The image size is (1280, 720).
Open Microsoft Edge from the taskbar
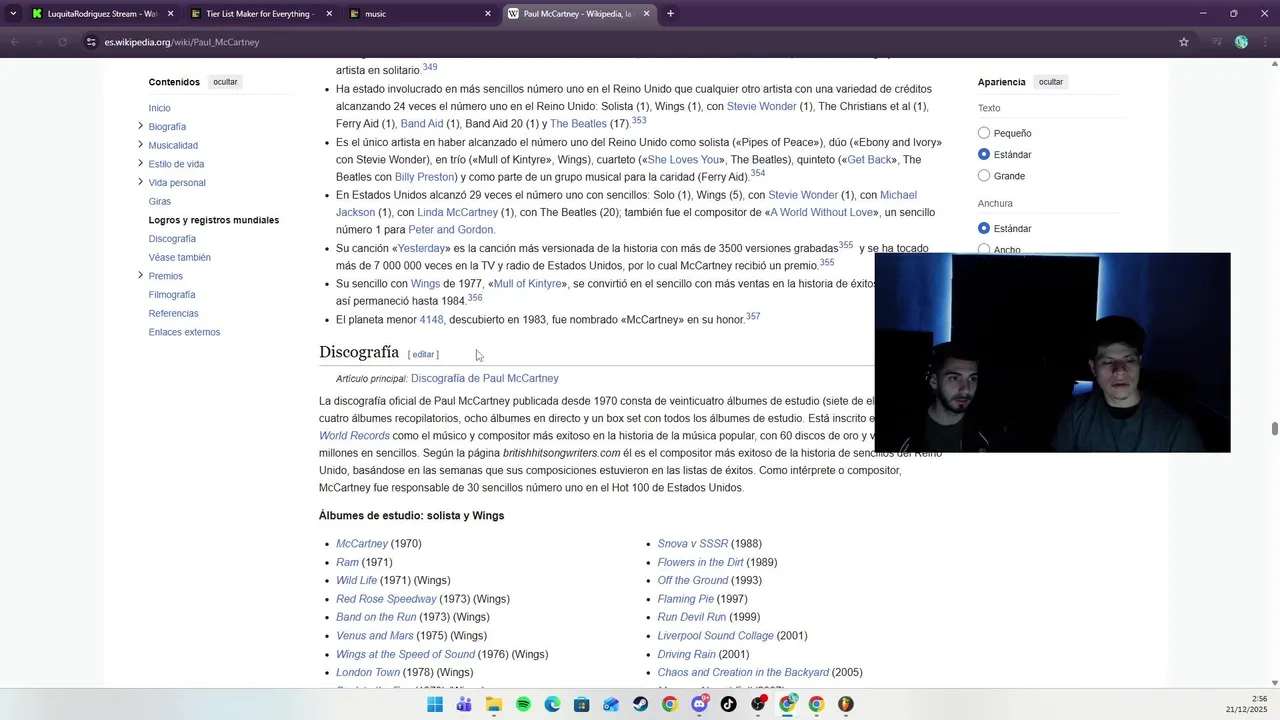point(552,704)
